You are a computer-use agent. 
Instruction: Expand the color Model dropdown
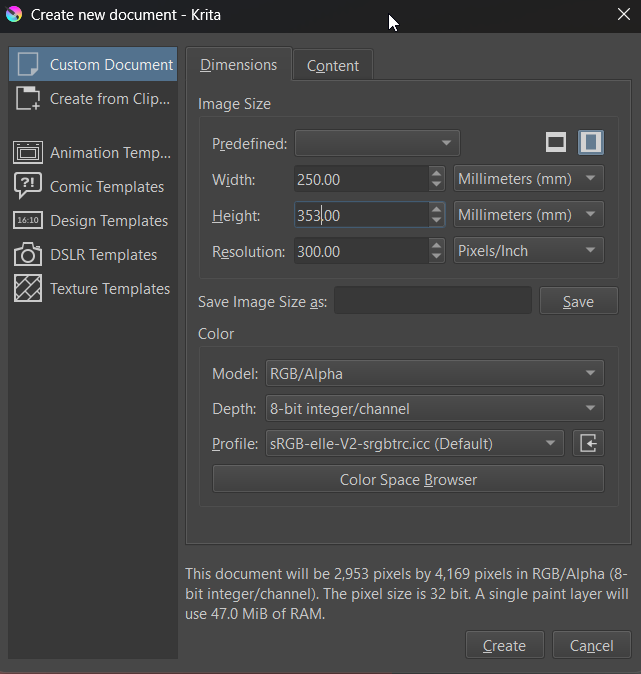(x=434, y=374)
